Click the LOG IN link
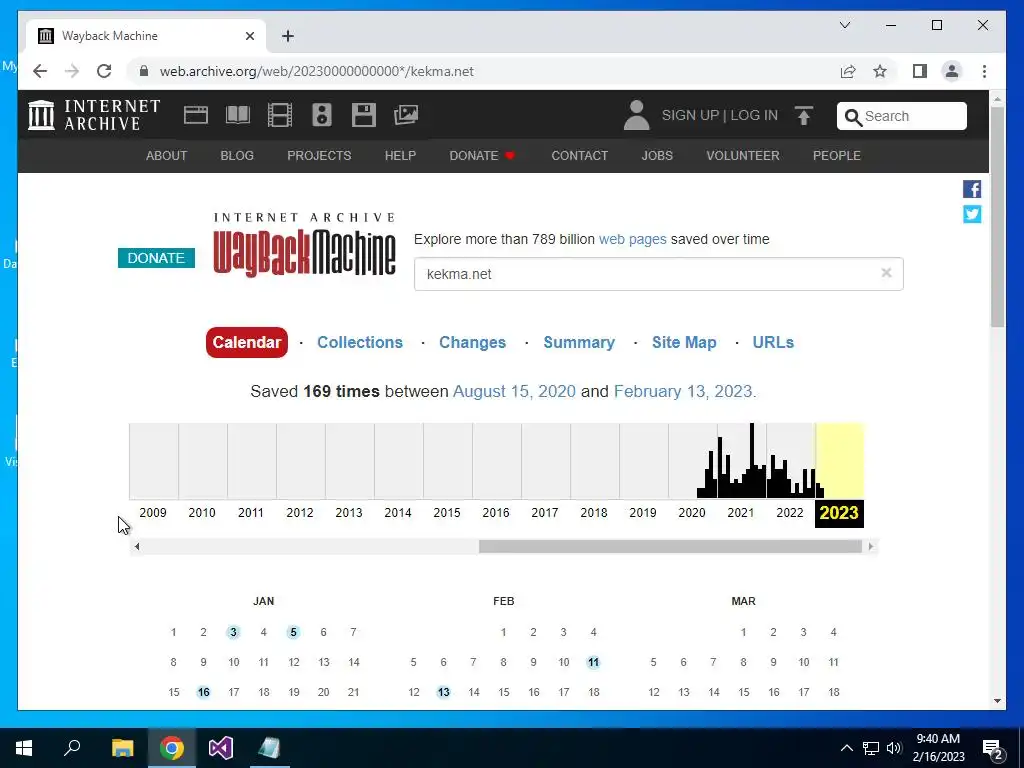Viewport: 1024px width, 768px height. (x=754, y=115)
